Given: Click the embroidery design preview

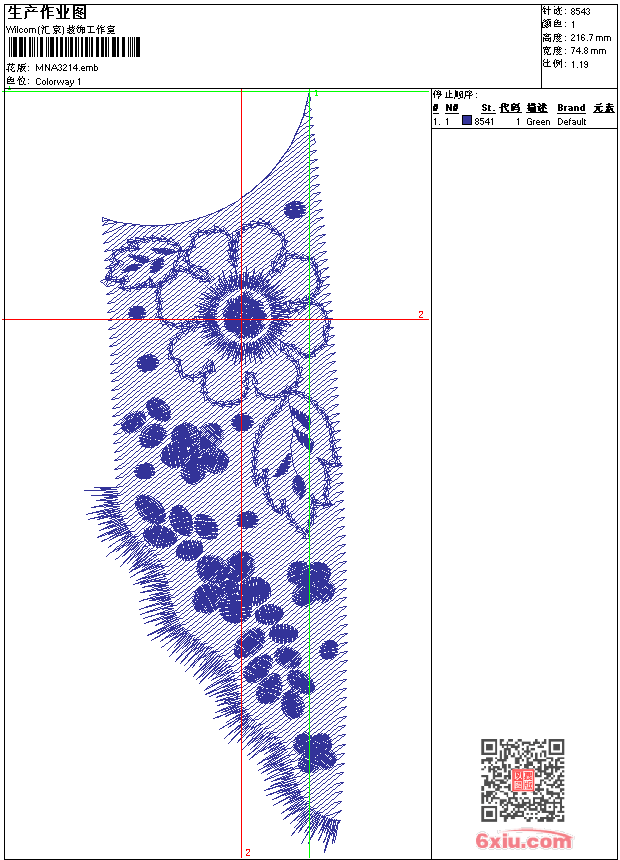Looking at the screenshot, I should pyautogui.click(x=217, y=472).
